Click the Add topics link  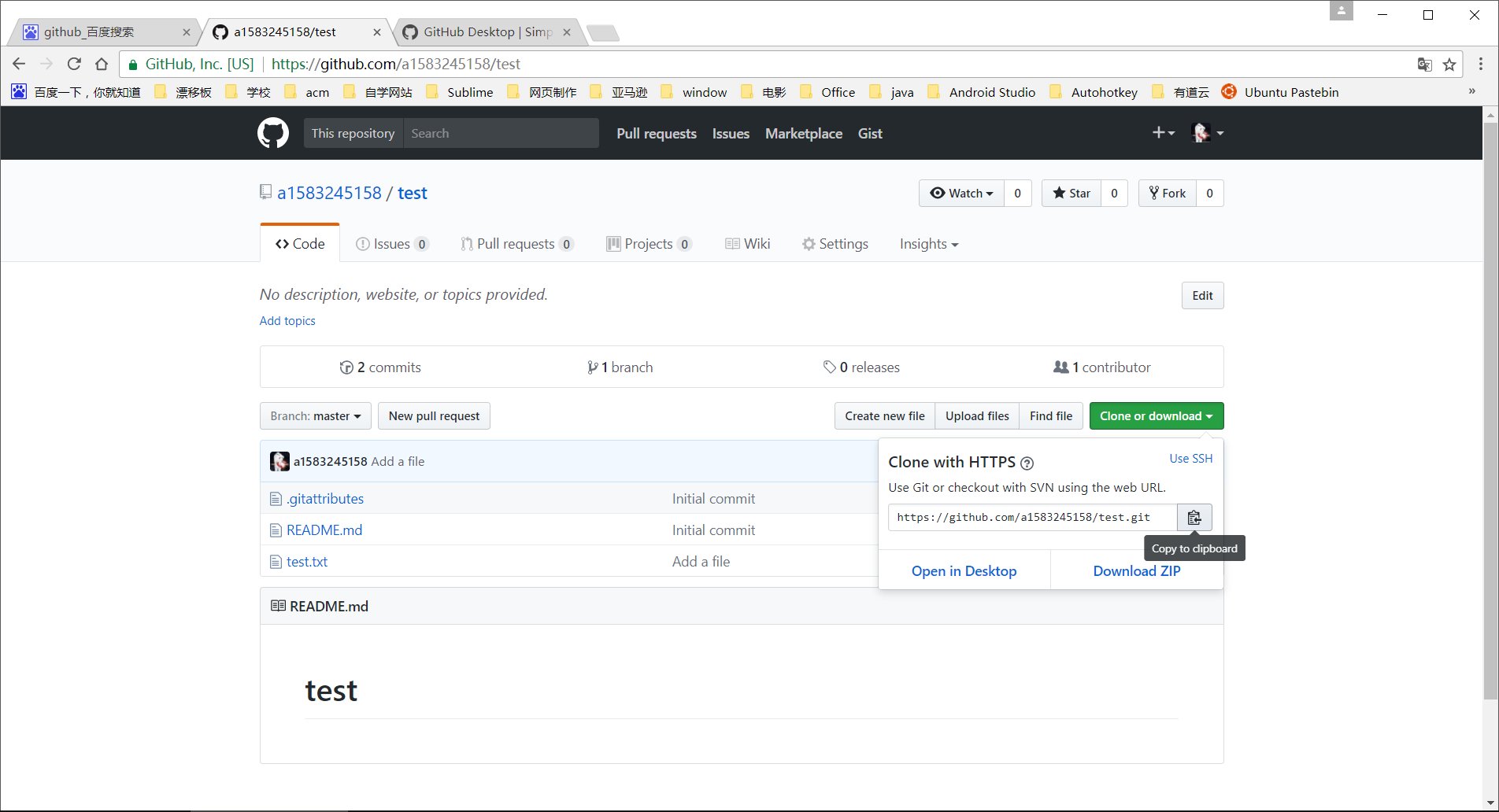click(287, 321)
